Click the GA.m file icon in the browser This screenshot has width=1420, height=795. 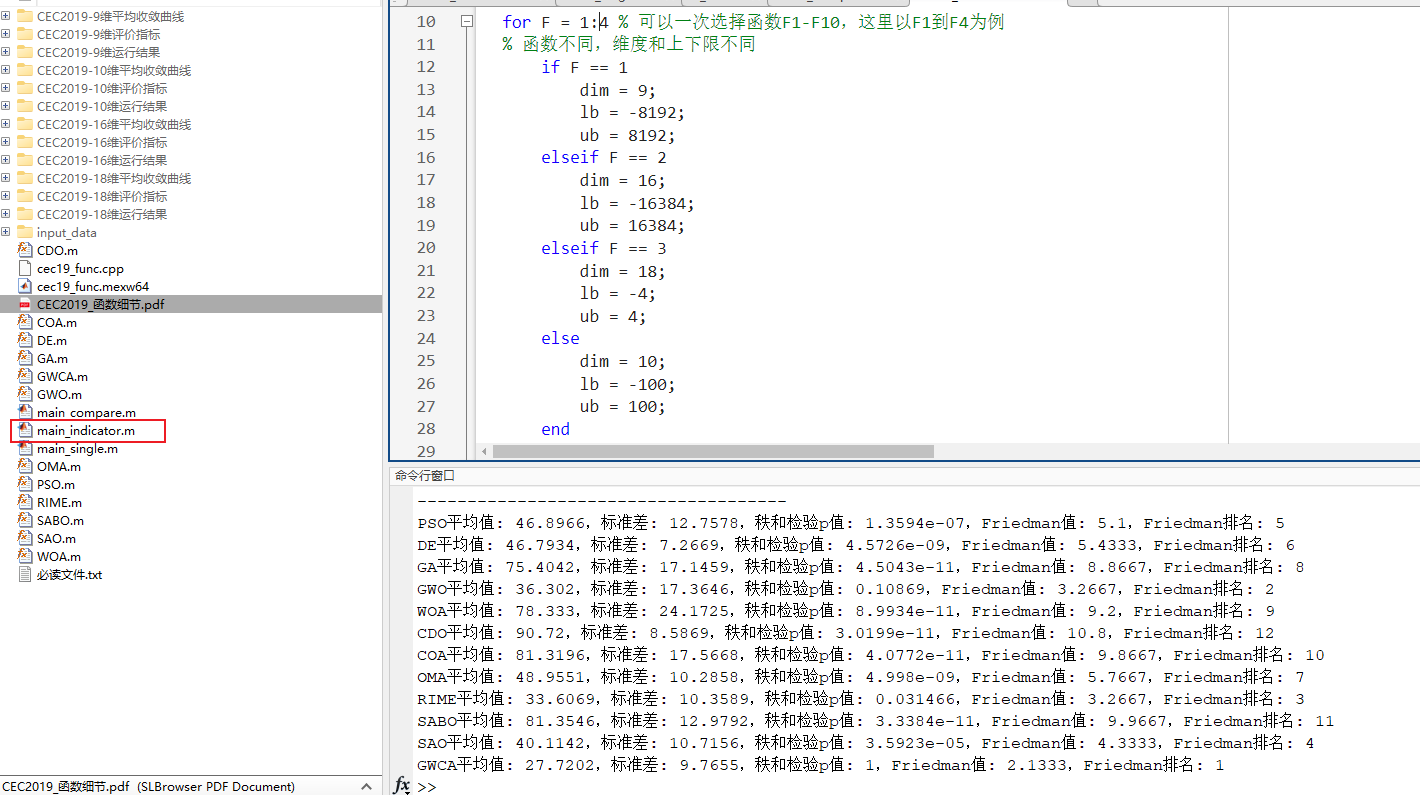pos(25,358)
